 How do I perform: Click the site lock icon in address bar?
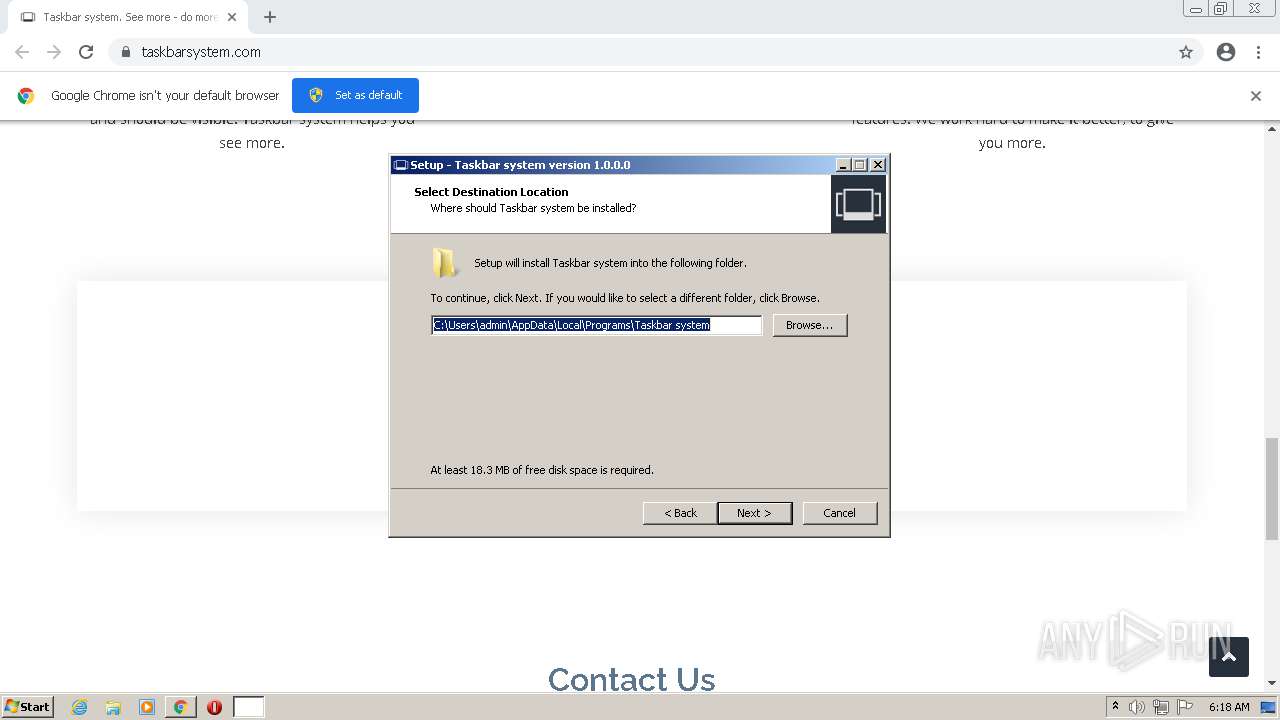(125, 52)
